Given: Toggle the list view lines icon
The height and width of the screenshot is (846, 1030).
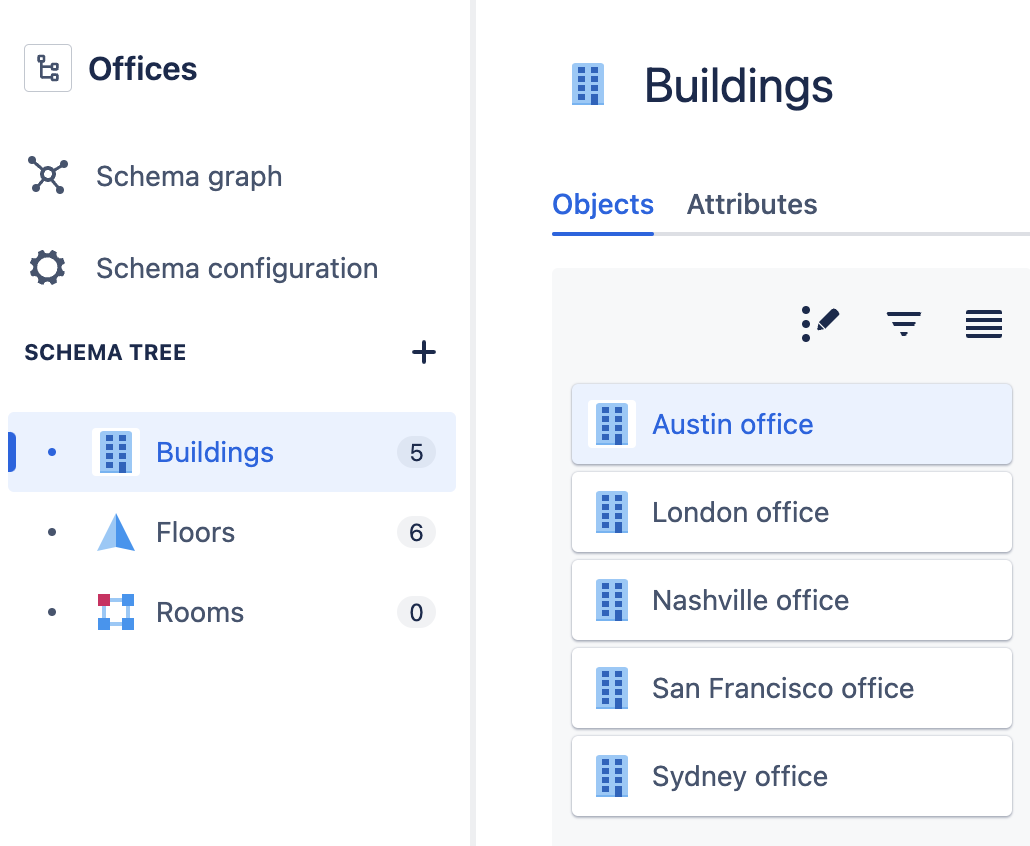Looking at the screenshot, I should click(x=984, y=324).
